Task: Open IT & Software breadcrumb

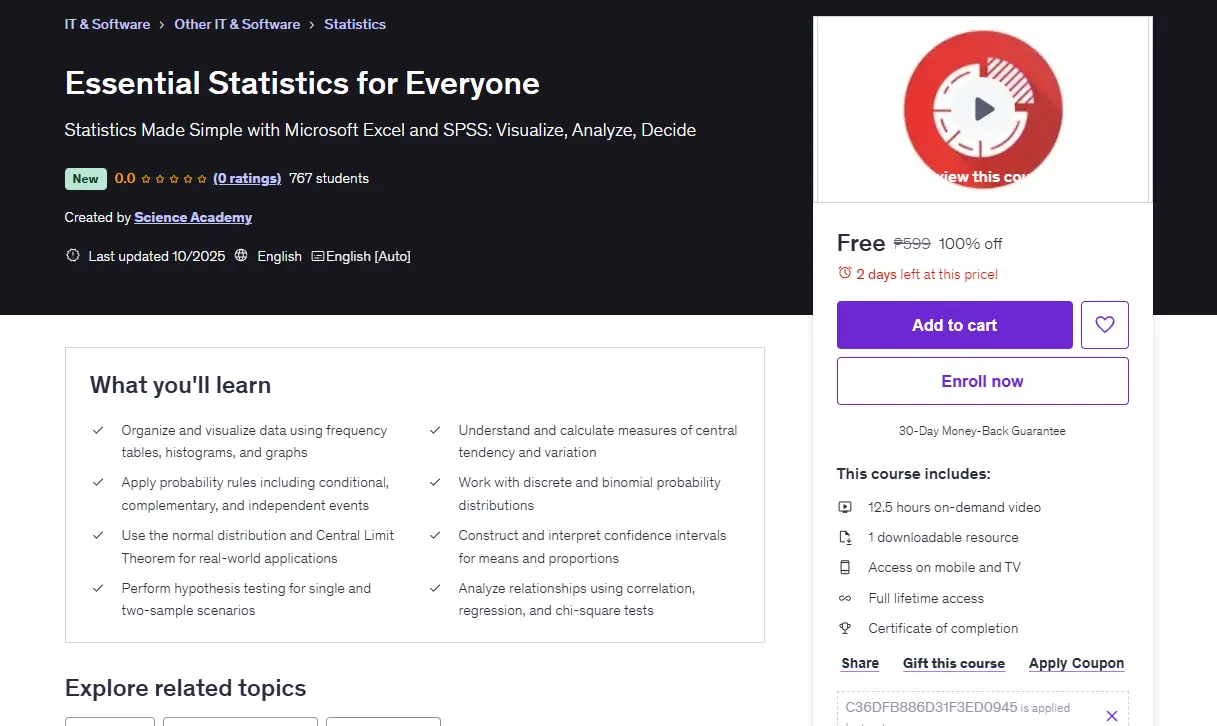Action: tap(107, 24)
